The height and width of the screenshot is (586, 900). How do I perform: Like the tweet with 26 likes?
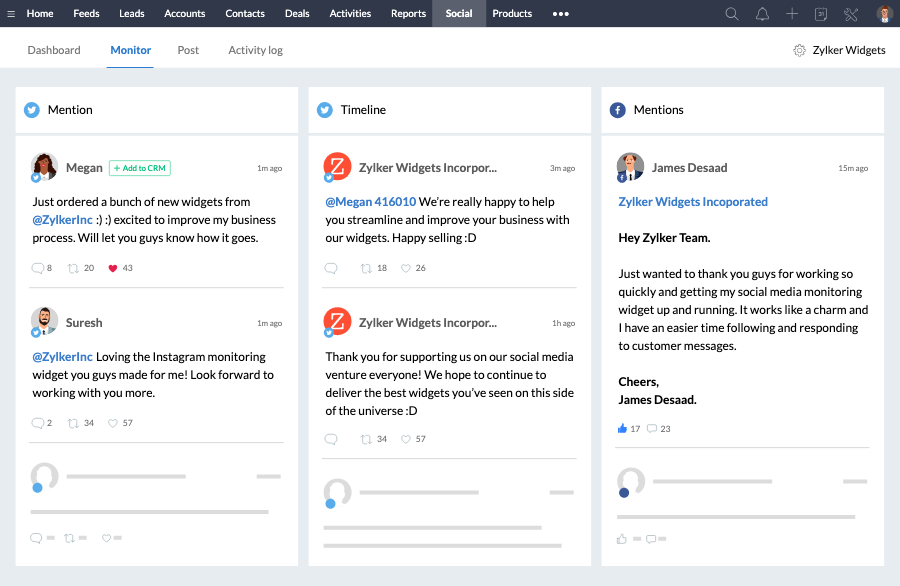[406, 268]
